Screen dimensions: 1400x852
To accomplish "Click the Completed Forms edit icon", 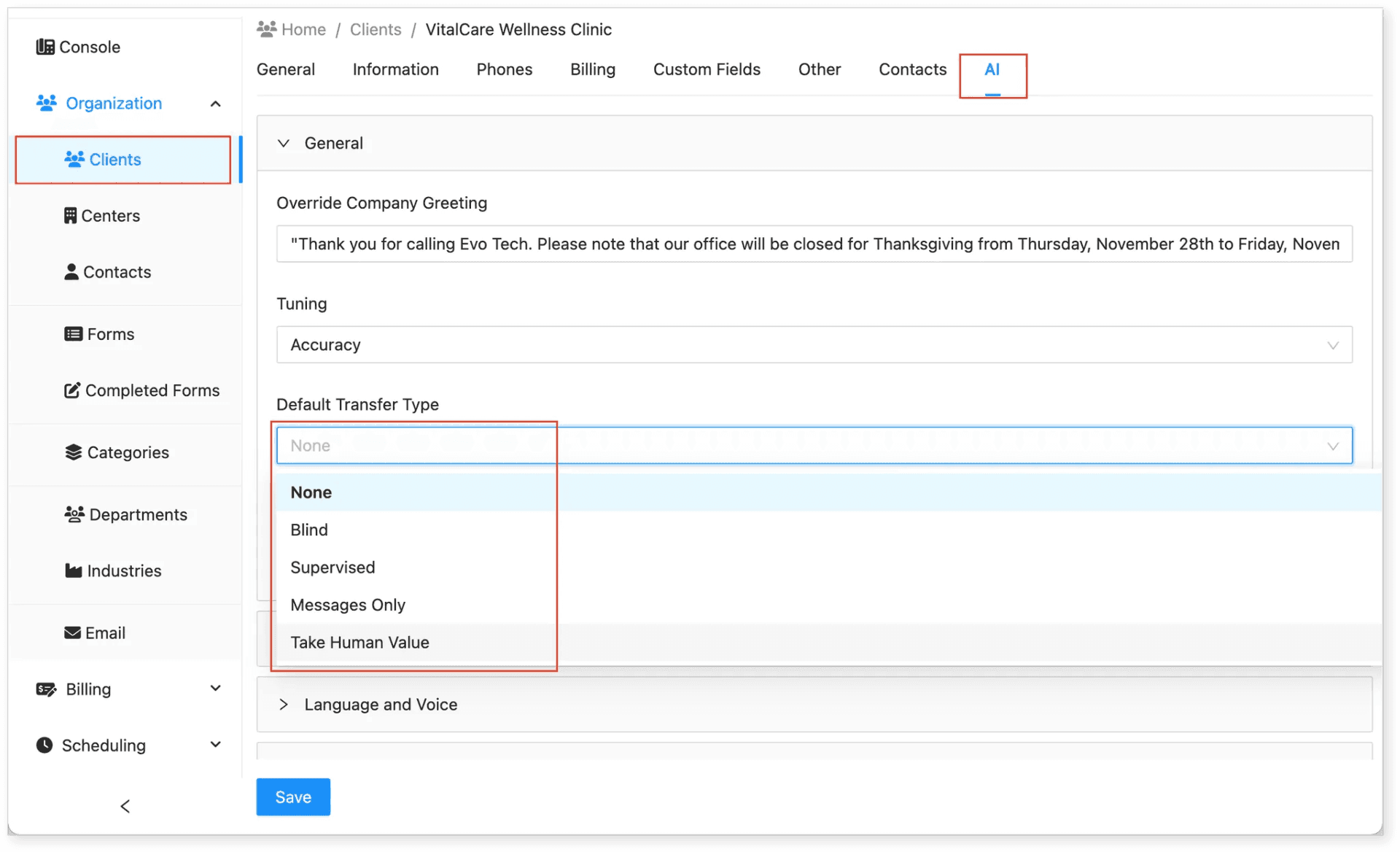I will click(72, 390).
